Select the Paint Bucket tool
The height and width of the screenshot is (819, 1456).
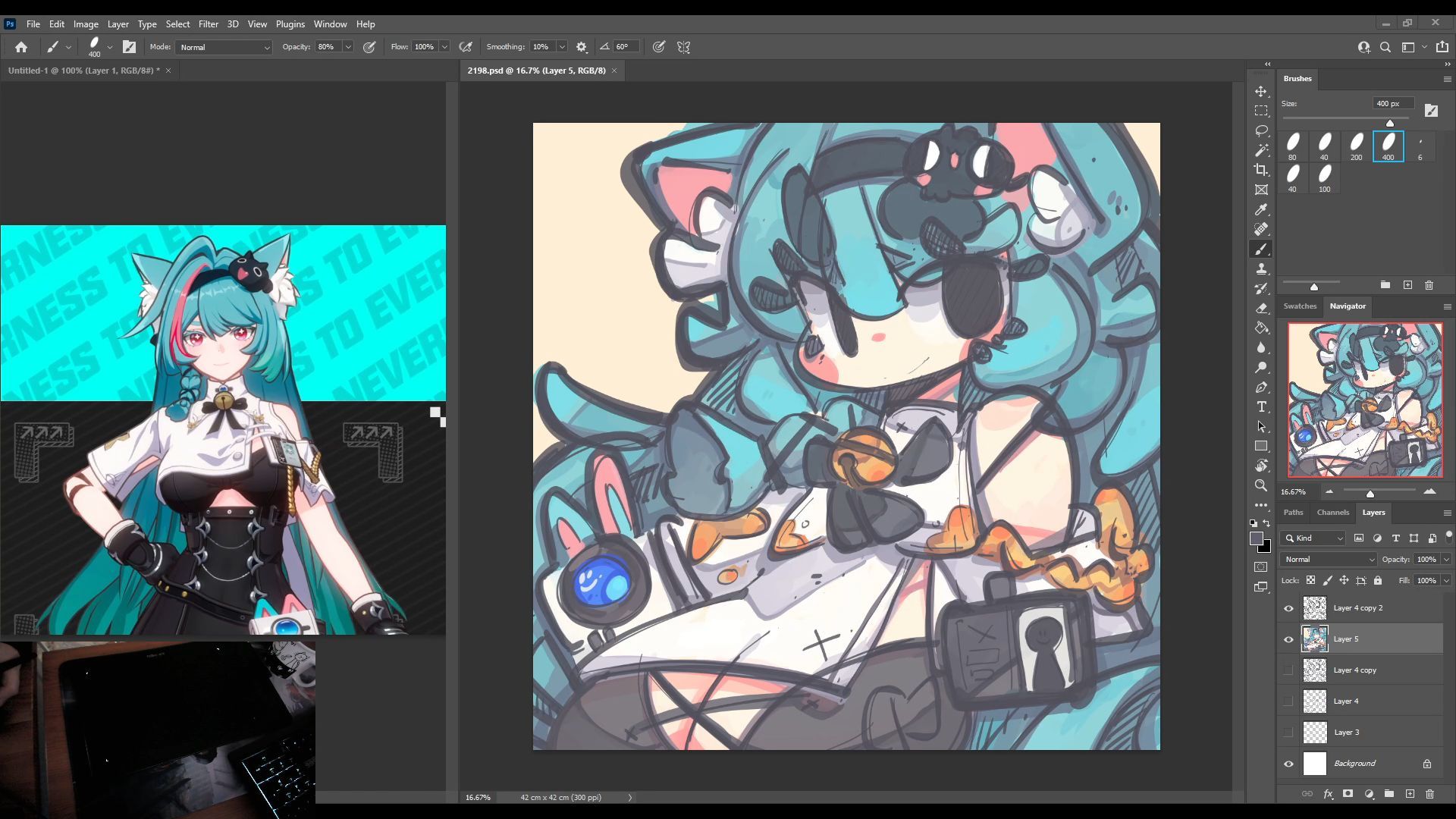click(x=1261, y=328)
